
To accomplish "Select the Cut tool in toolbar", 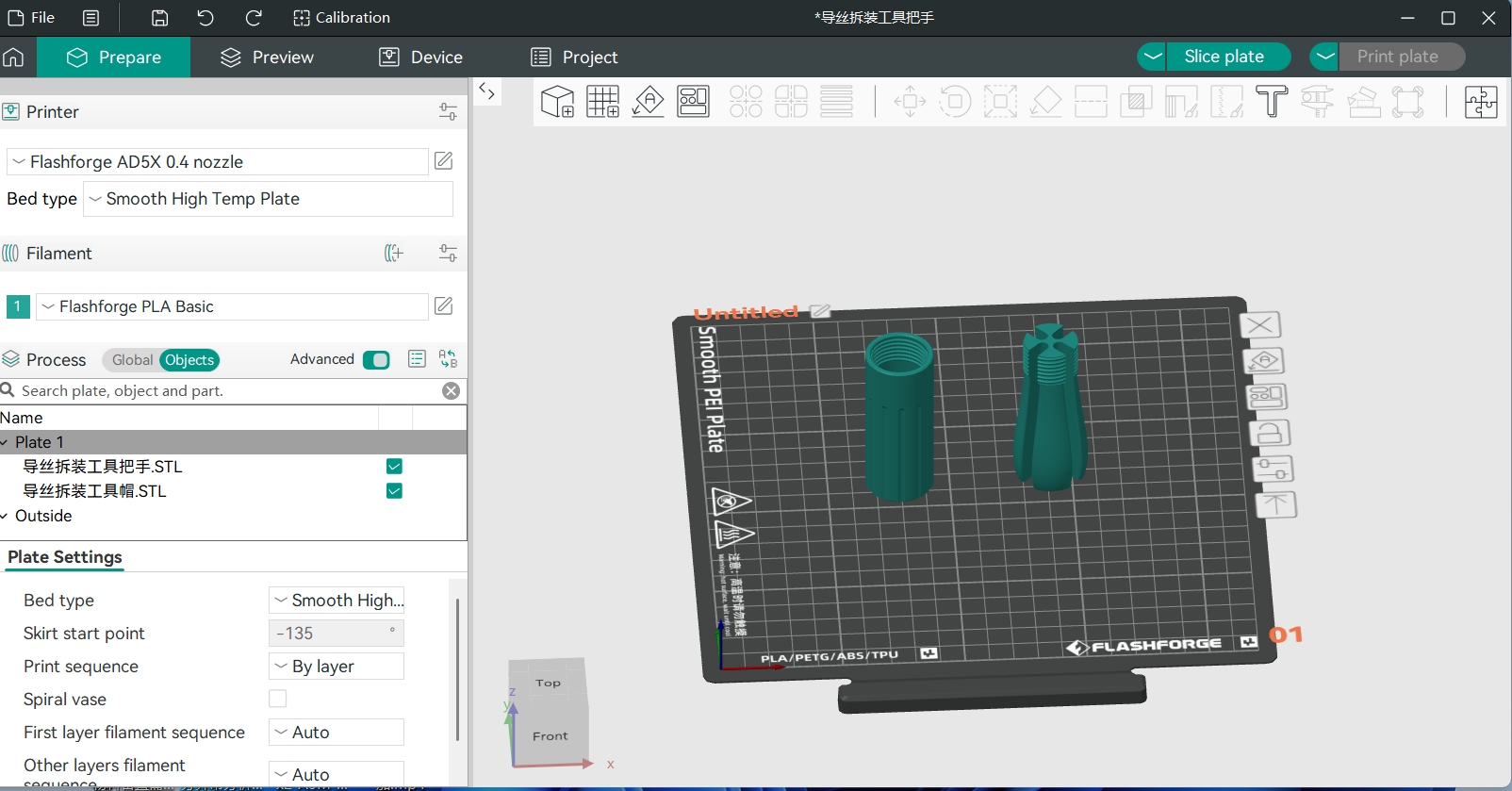I will point(1091,101).
